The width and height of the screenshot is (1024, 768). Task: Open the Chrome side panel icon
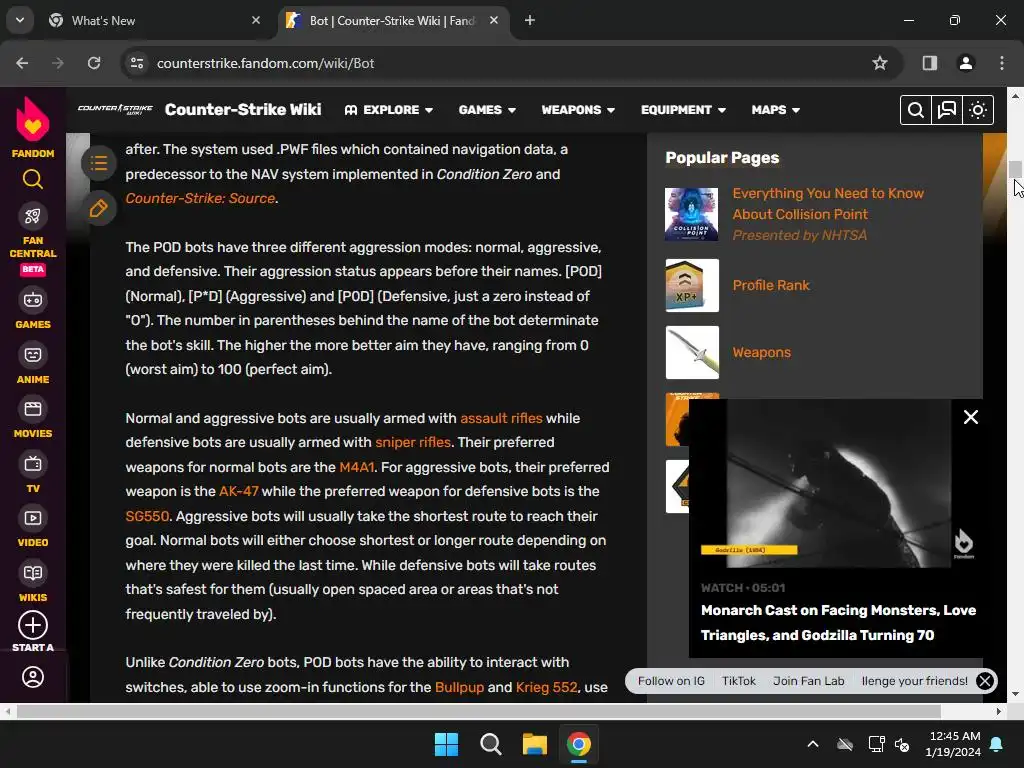pos(929,63)
